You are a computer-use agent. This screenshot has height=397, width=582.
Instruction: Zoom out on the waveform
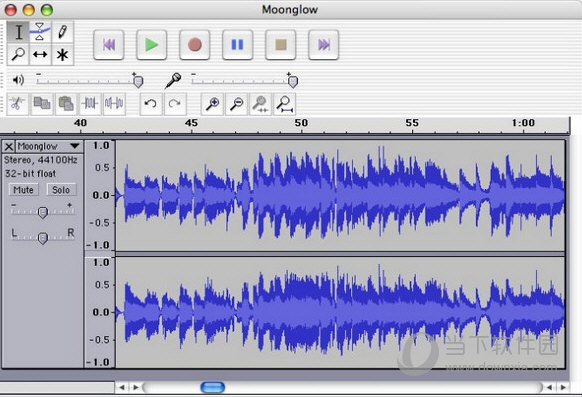tap(236, 104)
